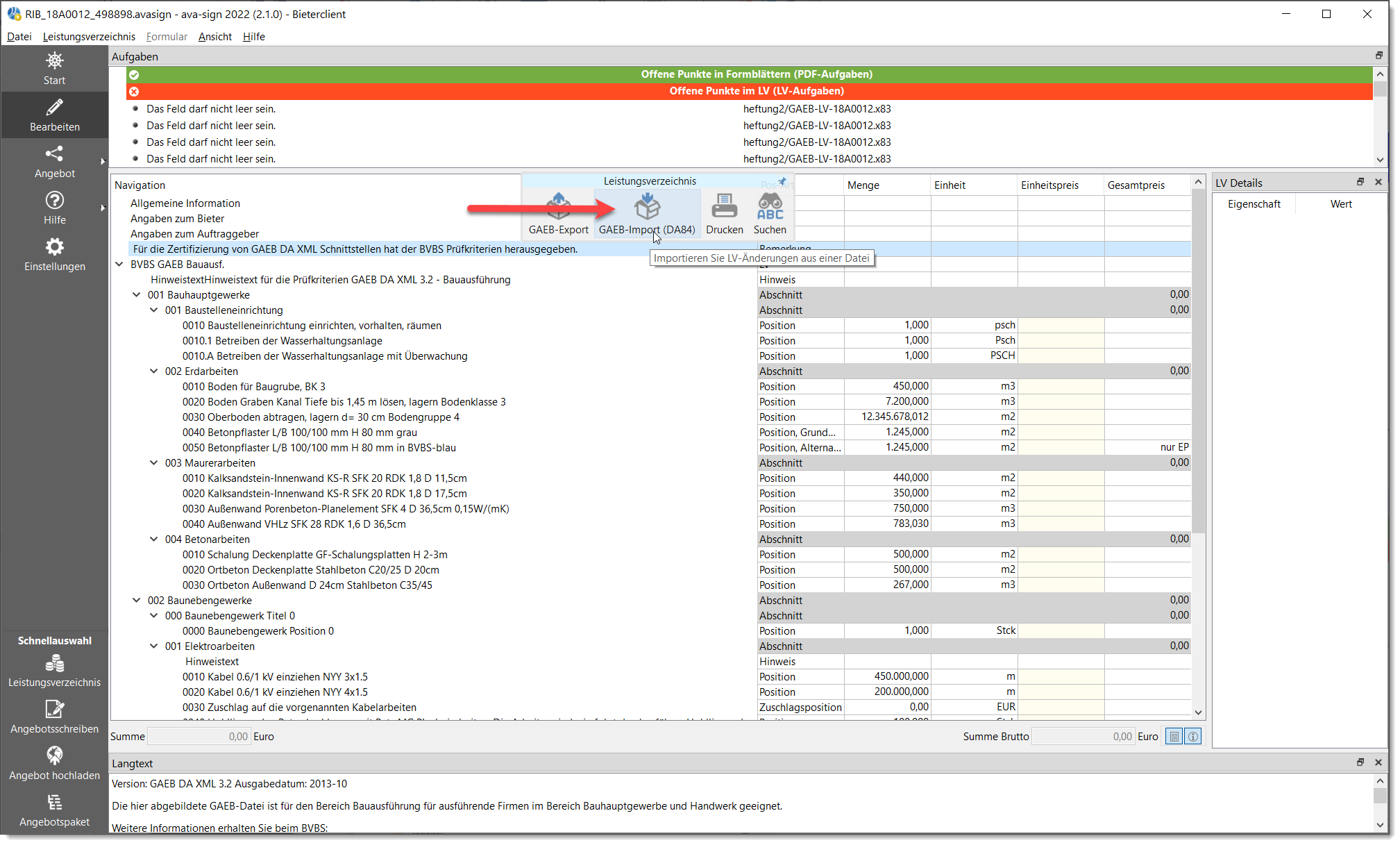Undock the Aufgaben panel
1400x845 pixels.
(x=1379, y=56)
